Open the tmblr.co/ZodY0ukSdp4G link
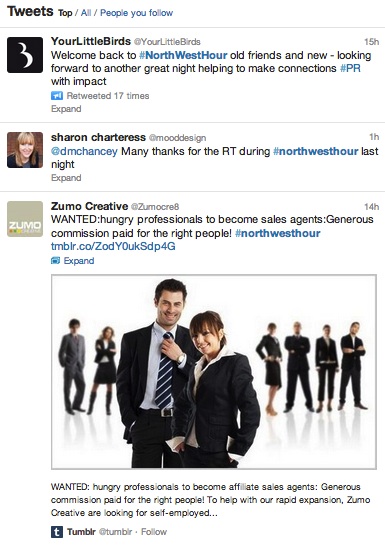Image resolution: width=385 pixels, height=551 pixels. point(113,246)
